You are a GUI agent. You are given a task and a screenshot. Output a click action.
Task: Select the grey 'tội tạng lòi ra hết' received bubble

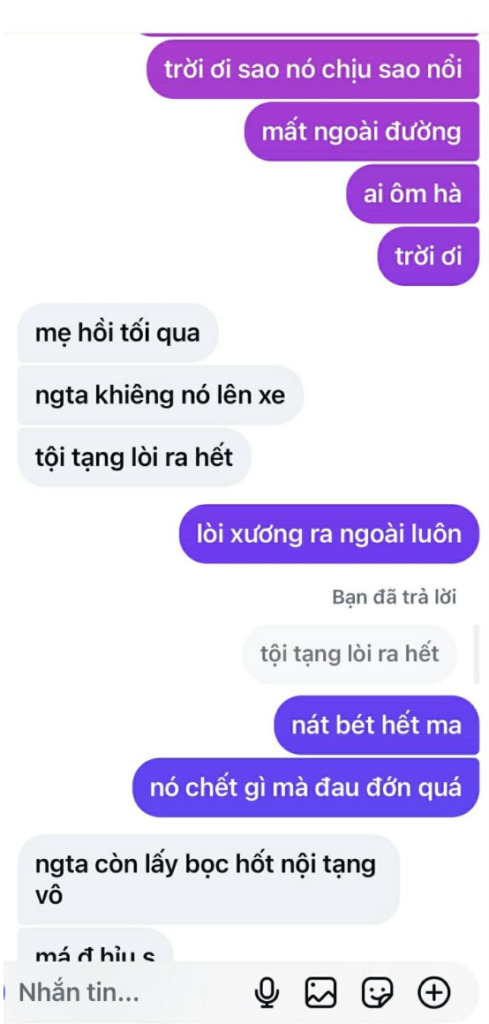click(134, 457)
